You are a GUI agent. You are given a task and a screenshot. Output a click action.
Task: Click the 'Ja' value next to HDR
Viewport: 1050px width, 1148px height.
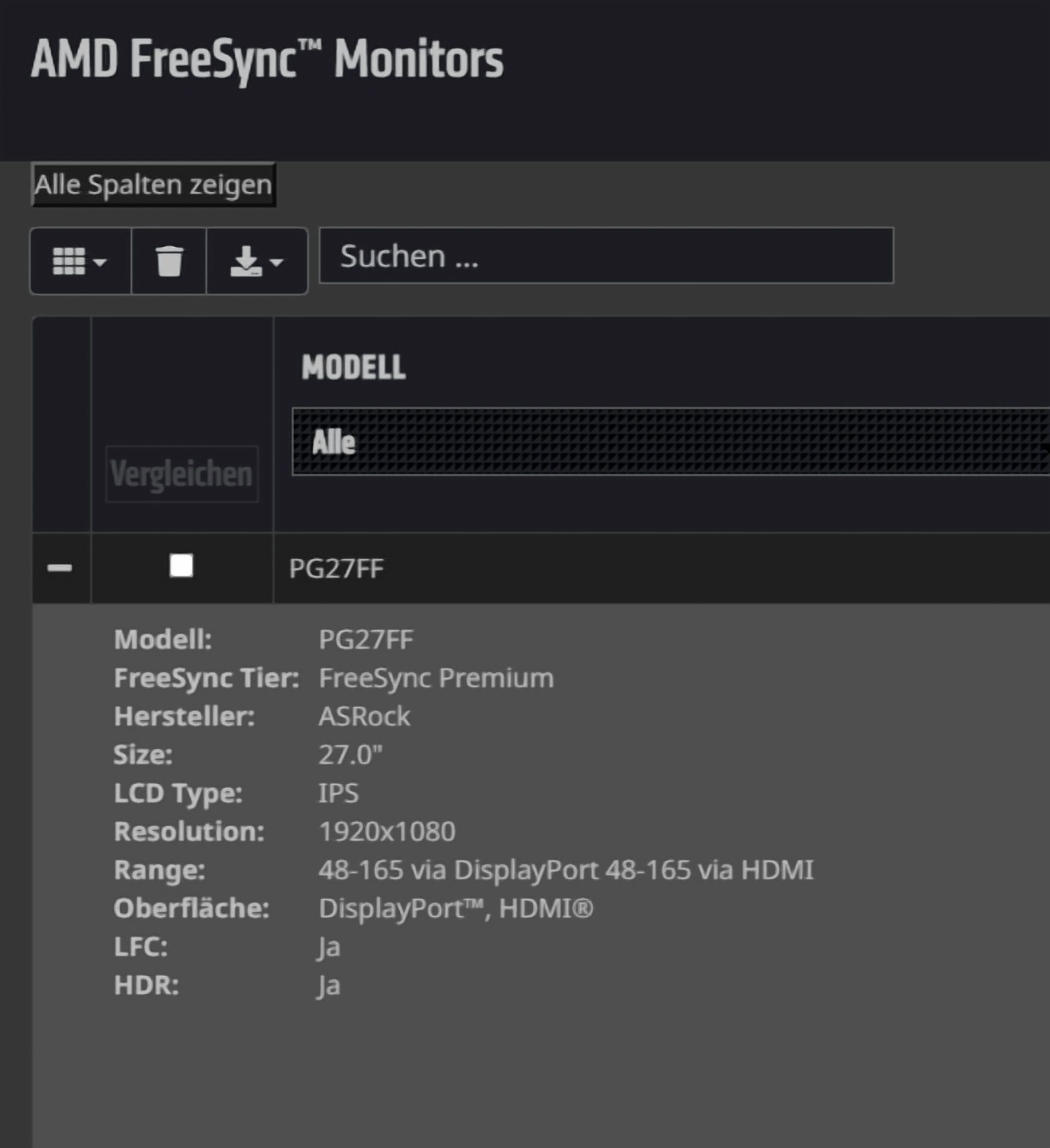tap(329, 985)
